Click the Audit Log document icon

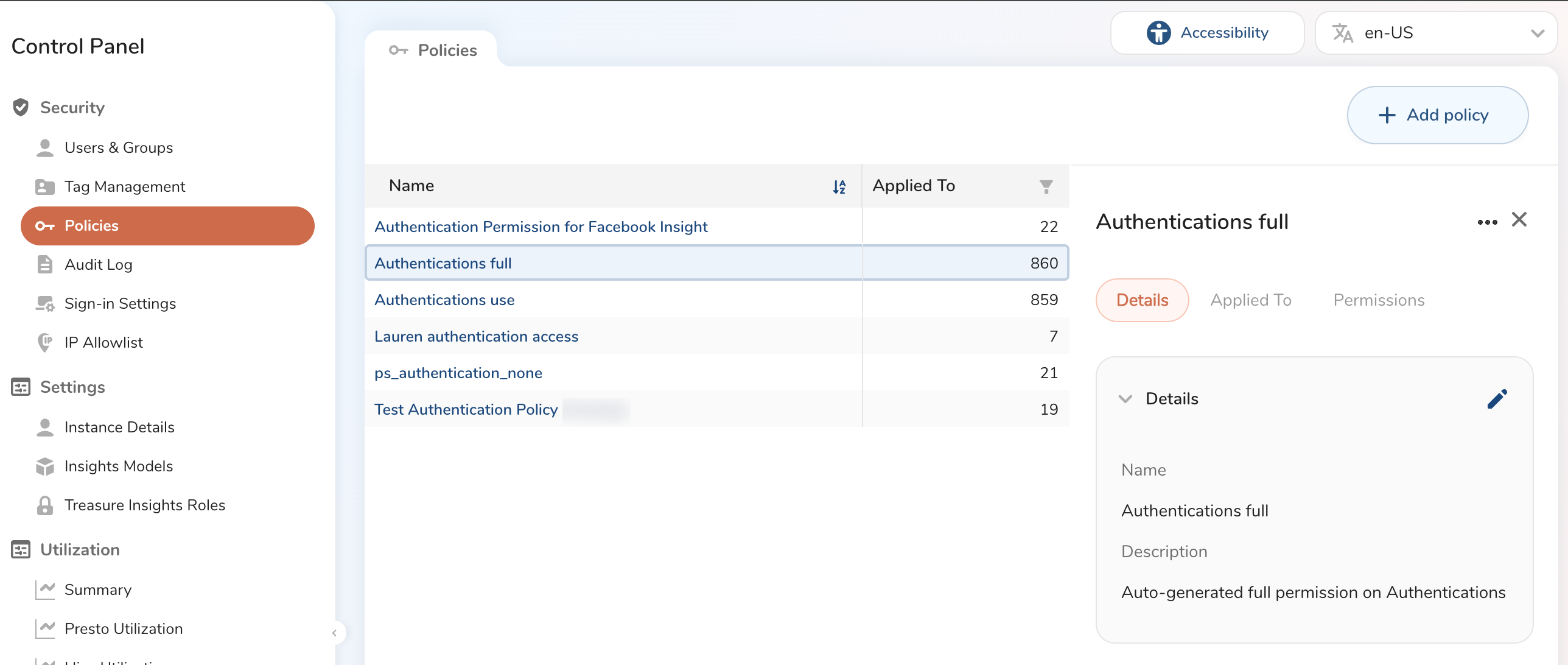click(x=45, y=264)
